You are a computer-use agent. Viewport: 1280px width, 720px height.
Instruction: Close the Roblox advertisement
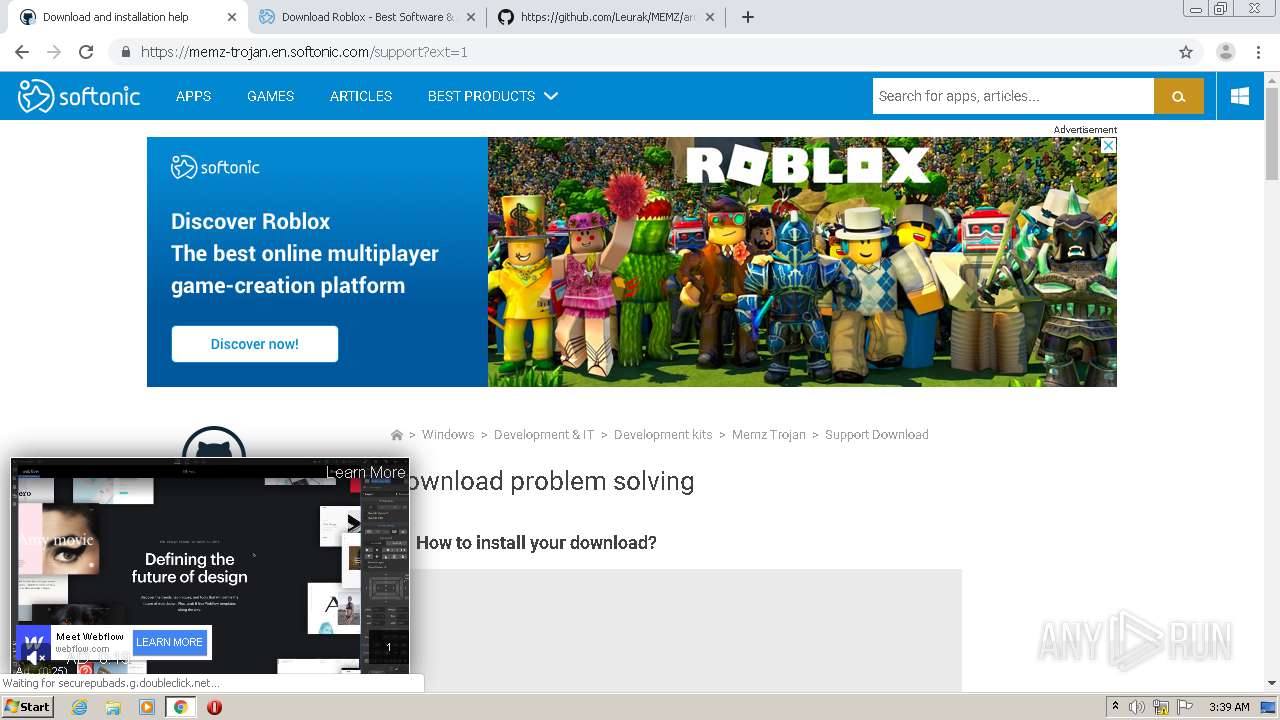(1108, 145)
